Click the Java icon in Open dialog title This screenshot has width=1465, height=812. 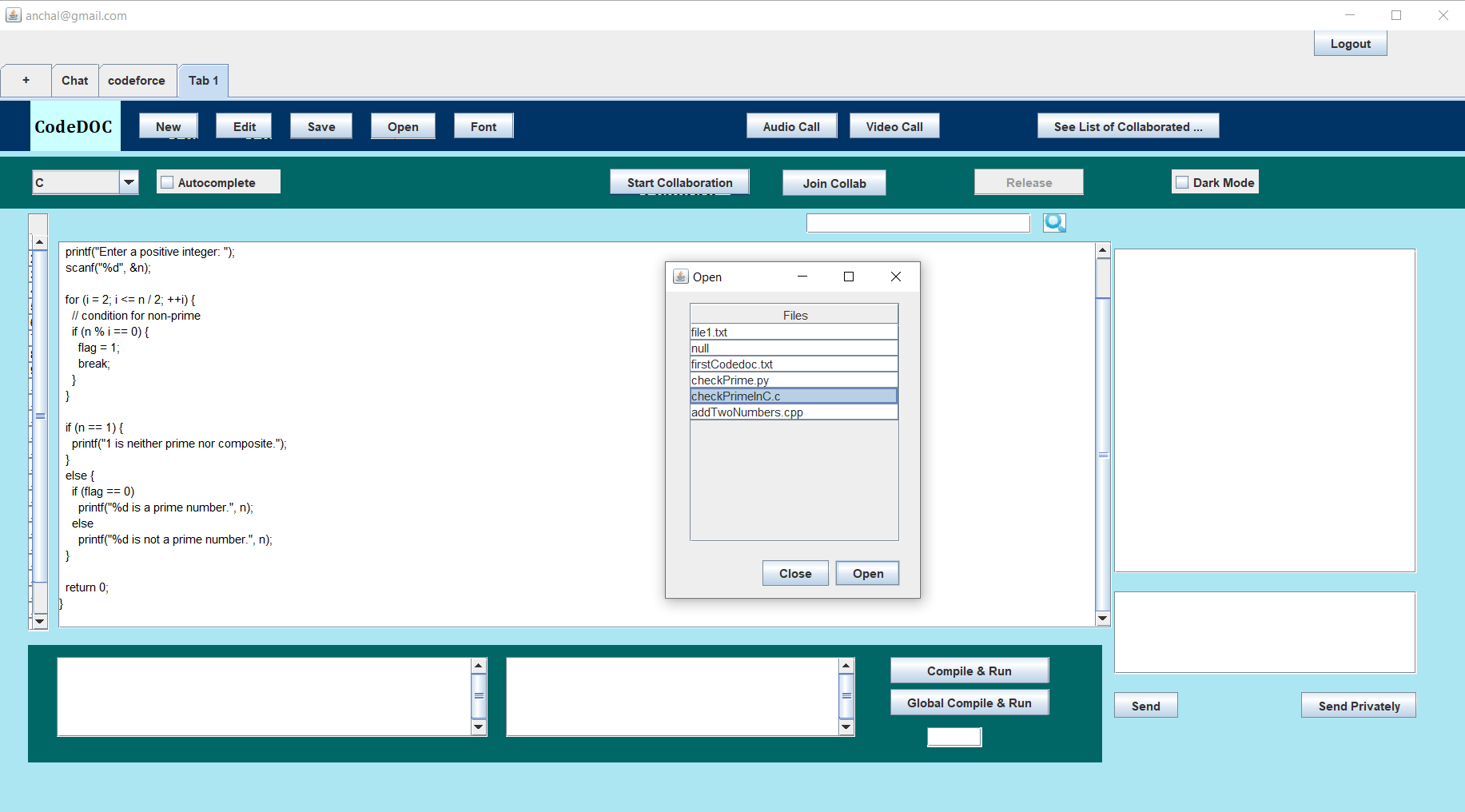pyautogui.click(x=680, y=277)
